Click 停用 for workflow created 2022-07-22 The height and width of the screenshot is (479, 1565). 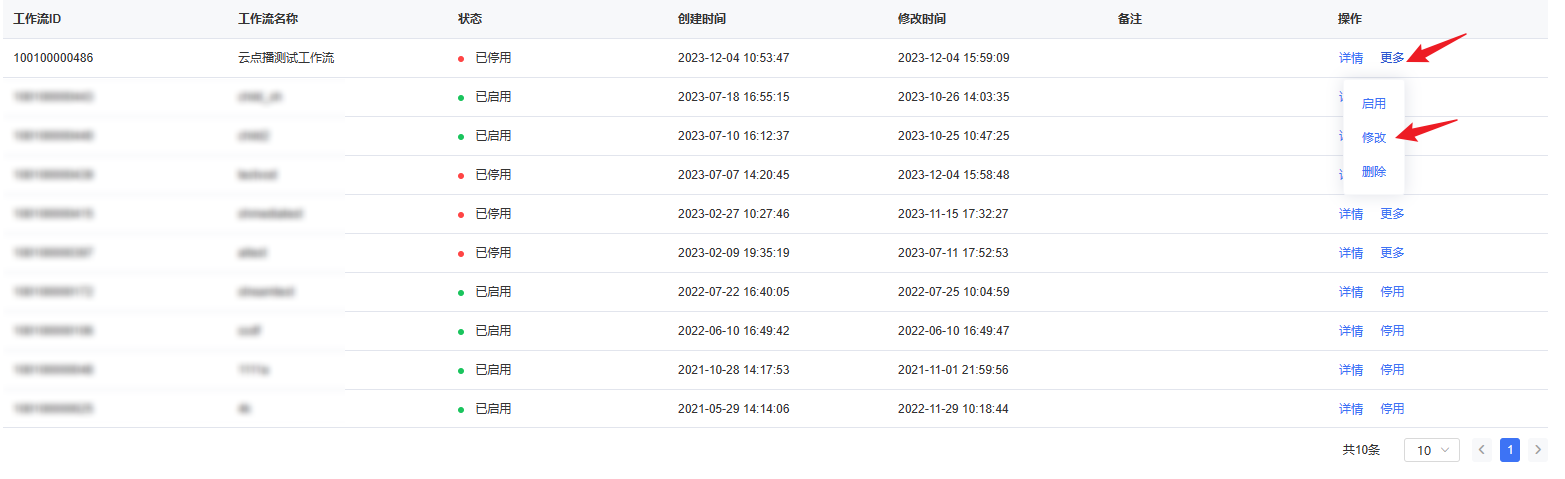(x=1392, y=292)
